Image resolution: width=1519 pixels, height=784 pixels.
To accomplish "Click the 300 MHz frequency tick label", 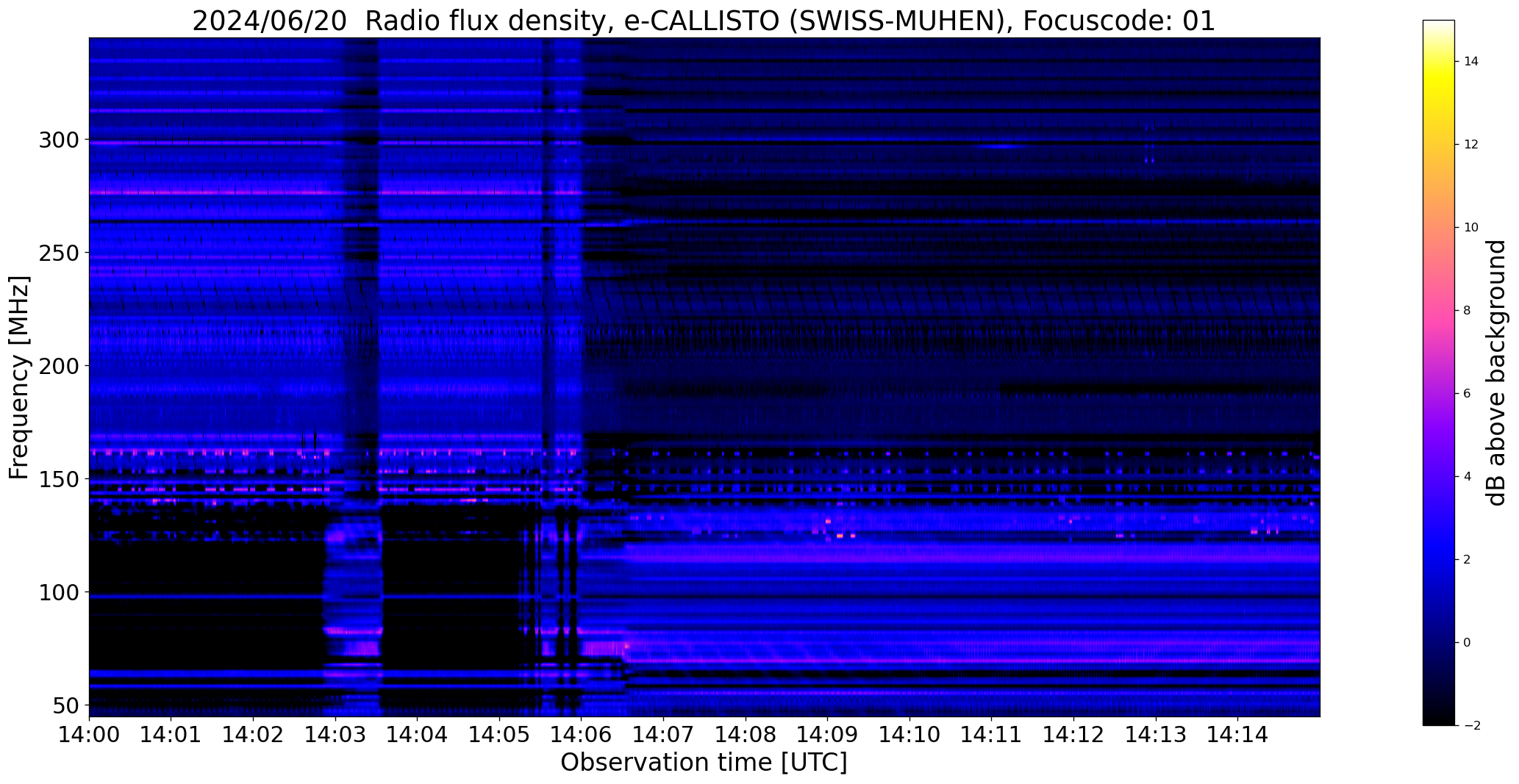I will click(x=58, y=140).
